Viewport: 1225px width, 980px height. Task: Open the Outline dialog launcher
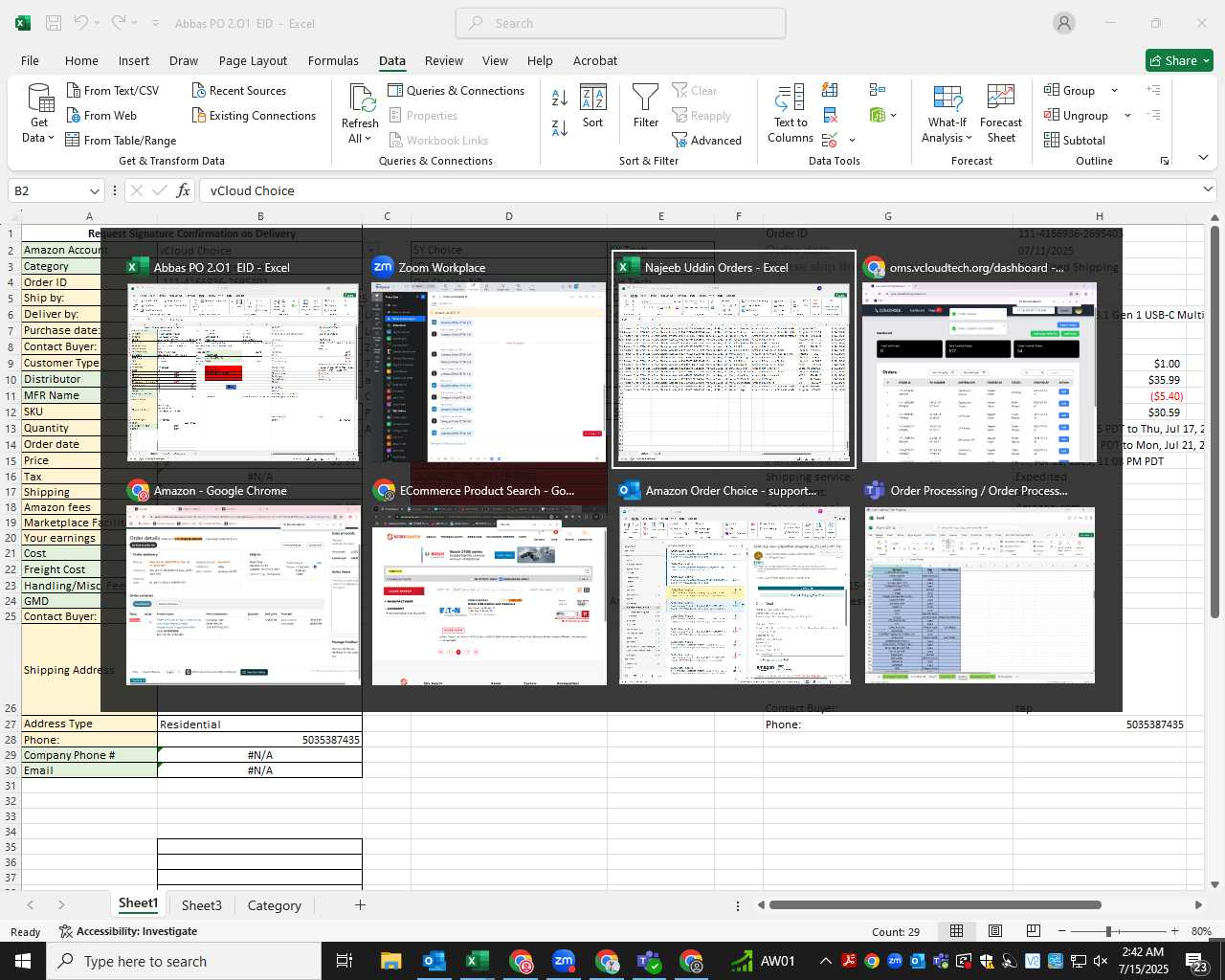pyautogui.click(x=1165, y=161)
